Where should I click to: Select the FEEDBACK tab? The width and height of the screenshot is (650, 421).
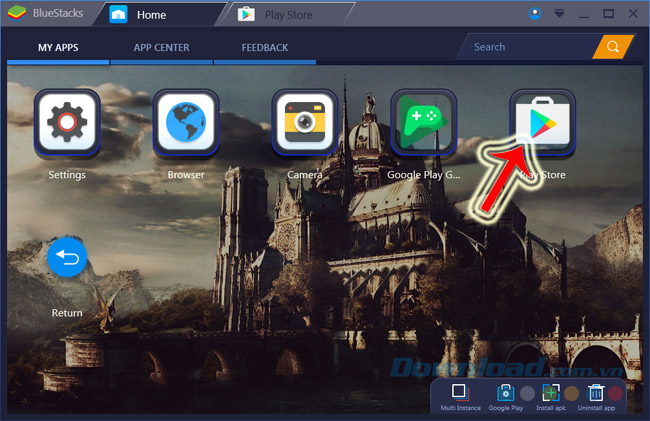pos(264,48)
